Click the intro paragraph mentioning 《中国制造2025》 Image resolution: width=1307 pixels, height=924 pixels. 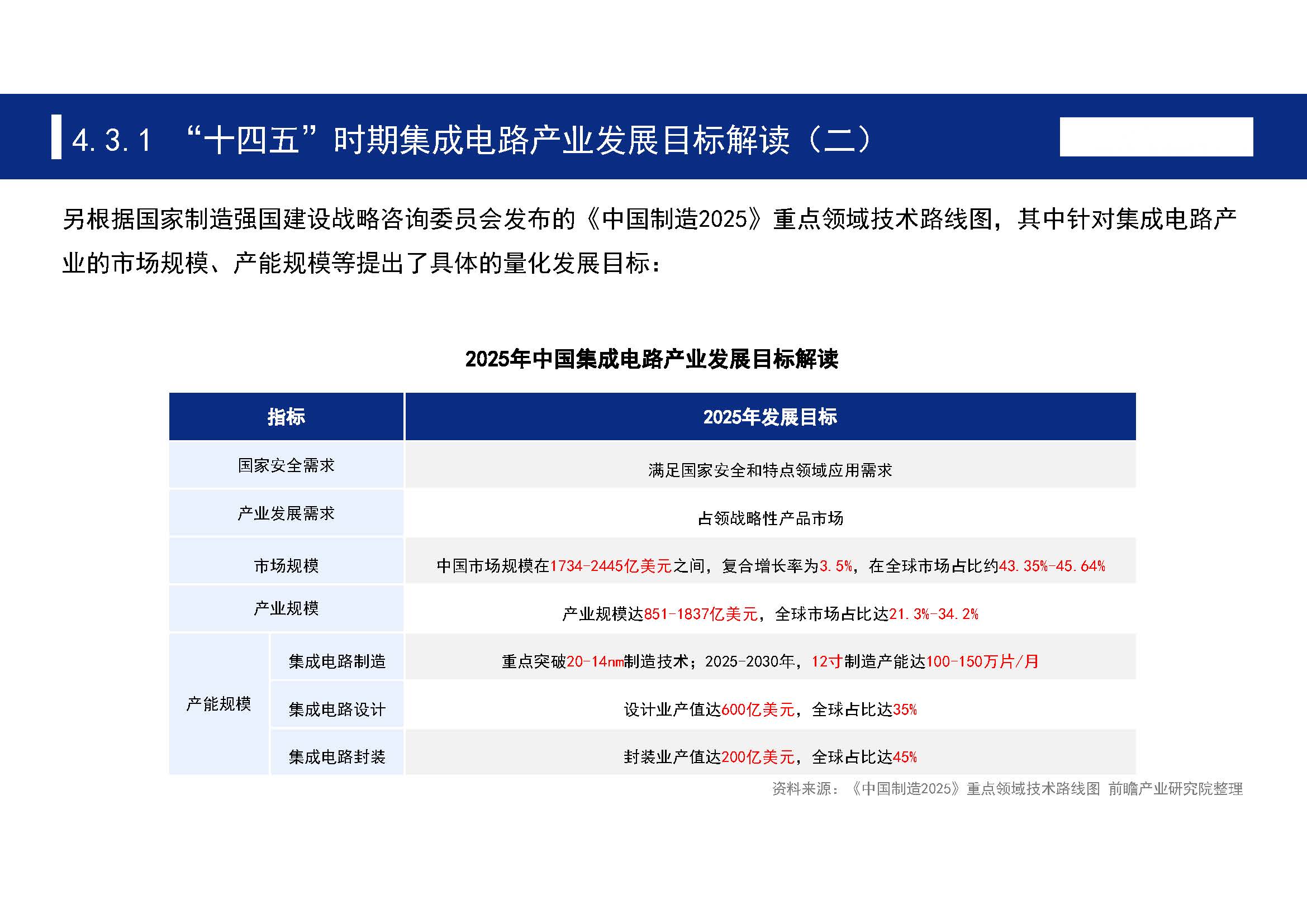649,241
